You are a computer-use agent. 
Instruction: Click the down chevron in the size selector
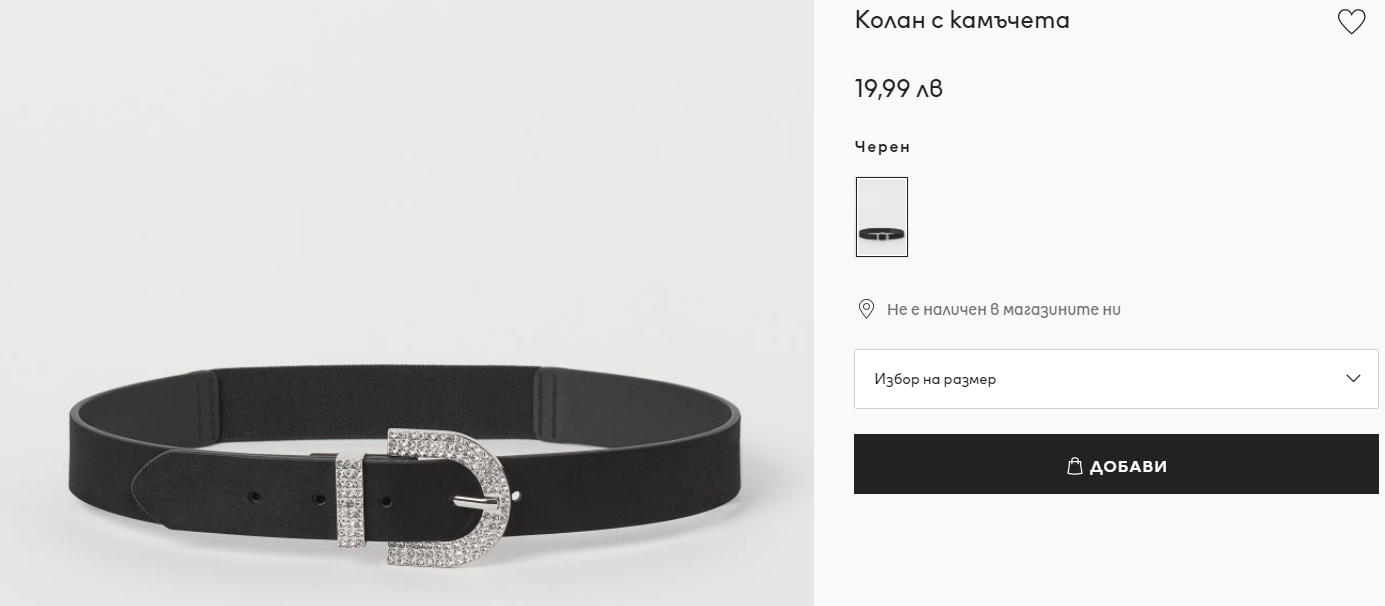pyautogui.click(x=1353, y=378)
